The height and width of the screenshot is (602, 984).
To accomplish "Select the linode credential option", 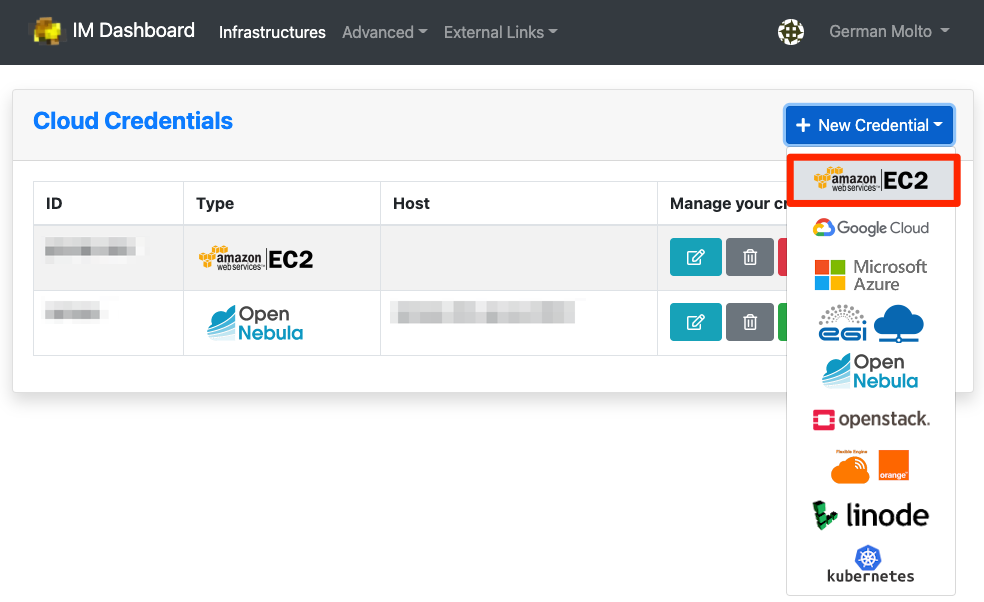I will point(870,515).
